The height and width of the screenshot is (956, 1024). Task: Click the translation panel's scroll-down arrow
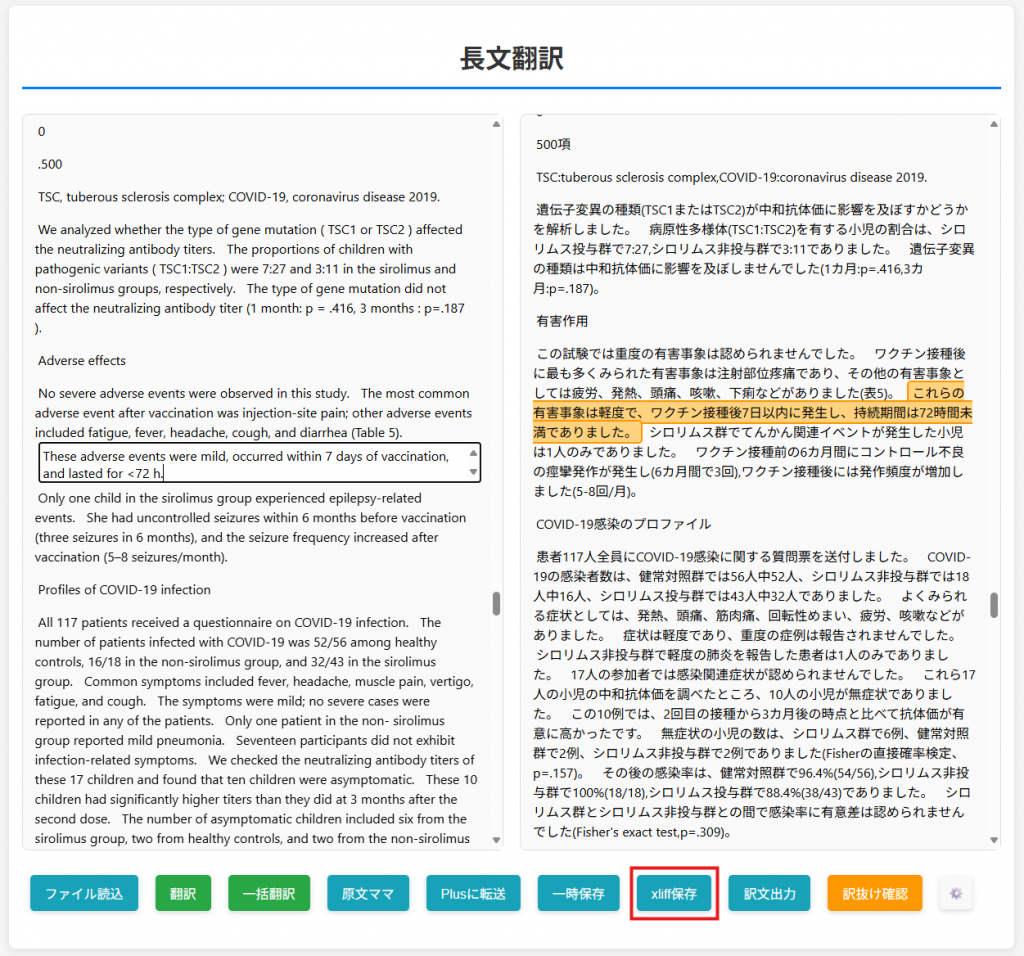point(993,840)
